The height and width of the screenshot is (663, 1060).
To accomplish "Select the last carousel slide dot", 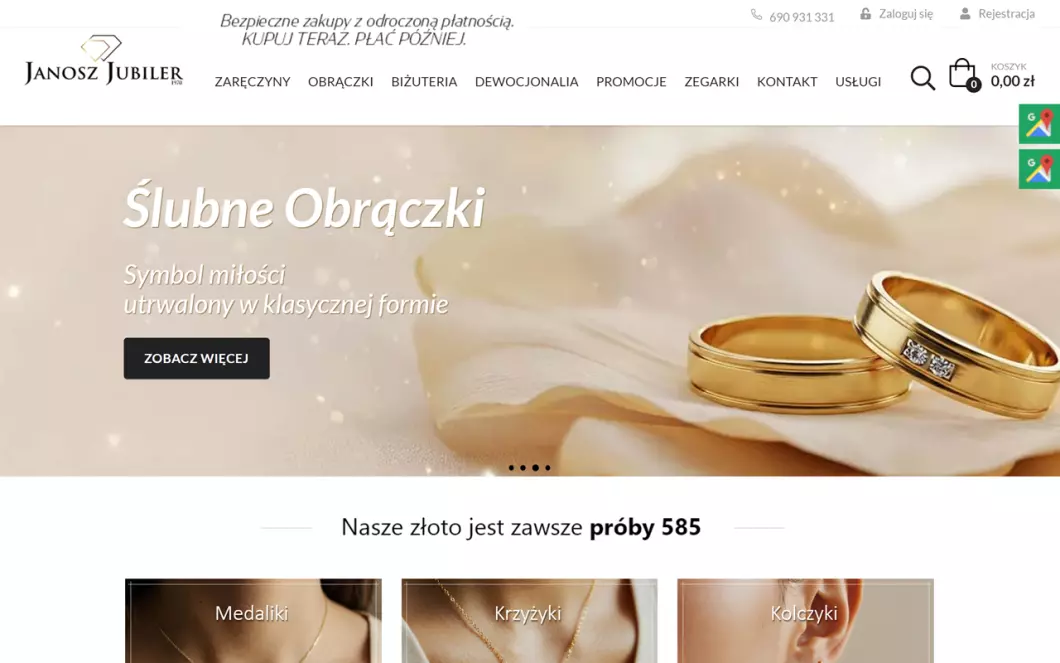I will pos(548,468).
